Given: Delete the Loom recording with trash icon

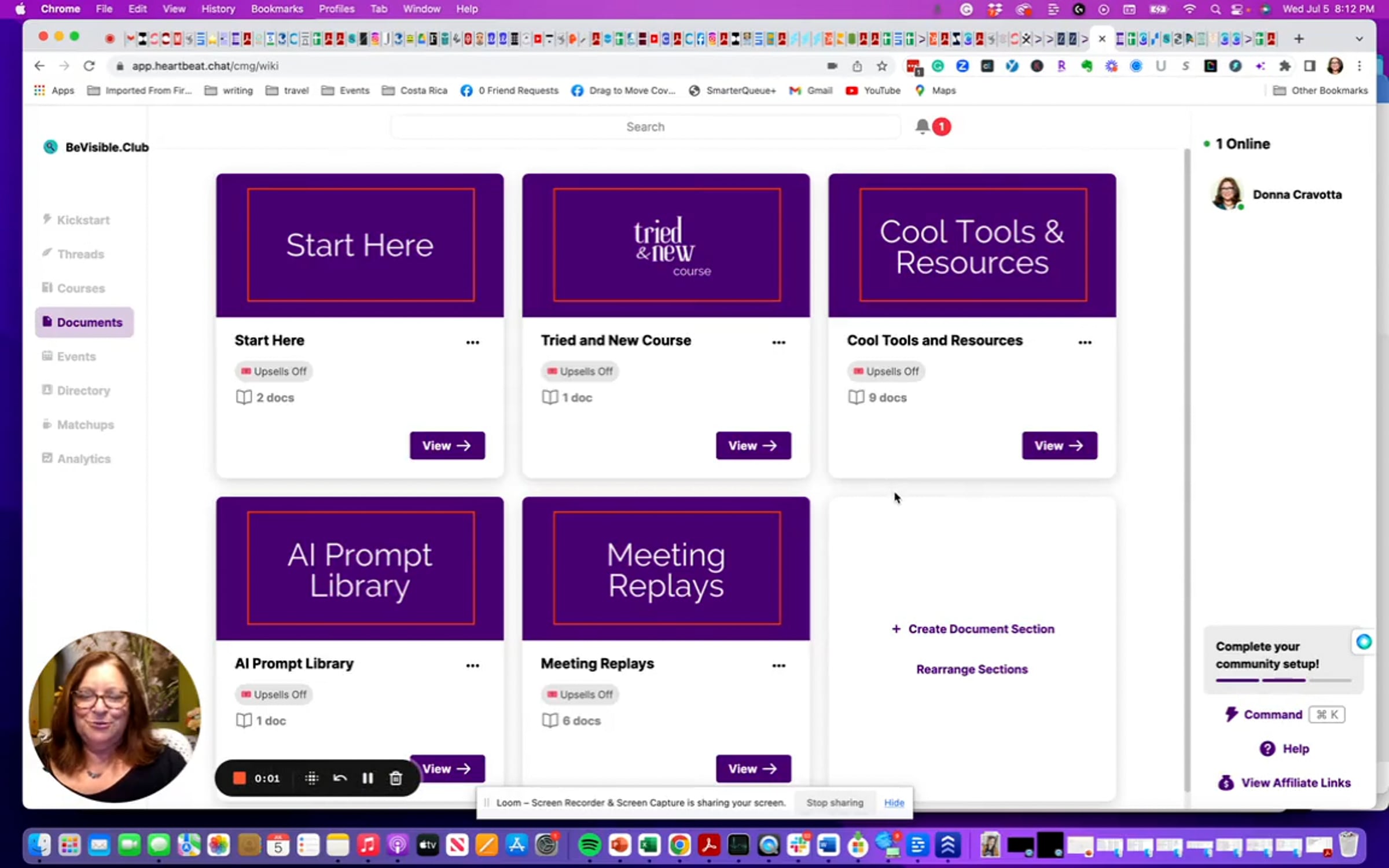Looking at the screenshot, I should (x=396, y=778).
